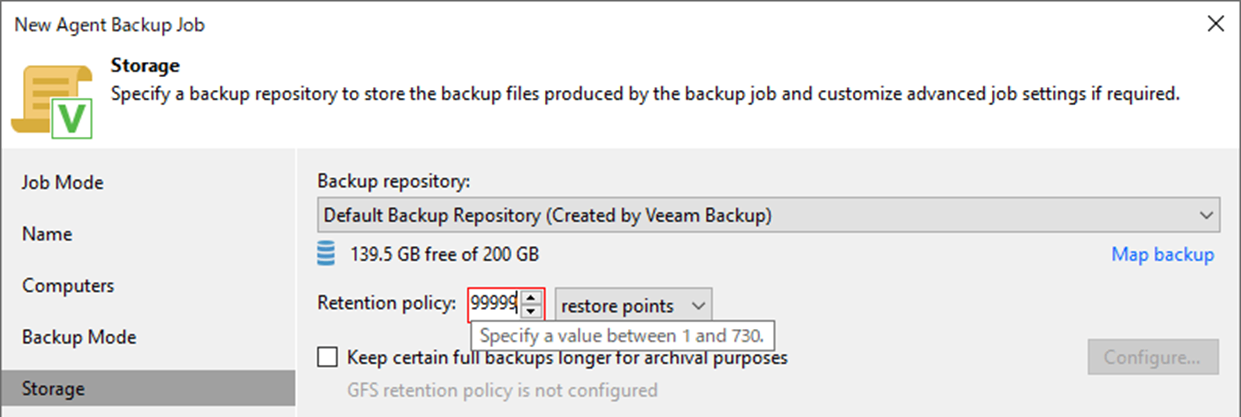Image resolution: width=1241 pixels, height=417 pixels.
Task: Click the blue database repository icon
Action: (x=326, y=254)
